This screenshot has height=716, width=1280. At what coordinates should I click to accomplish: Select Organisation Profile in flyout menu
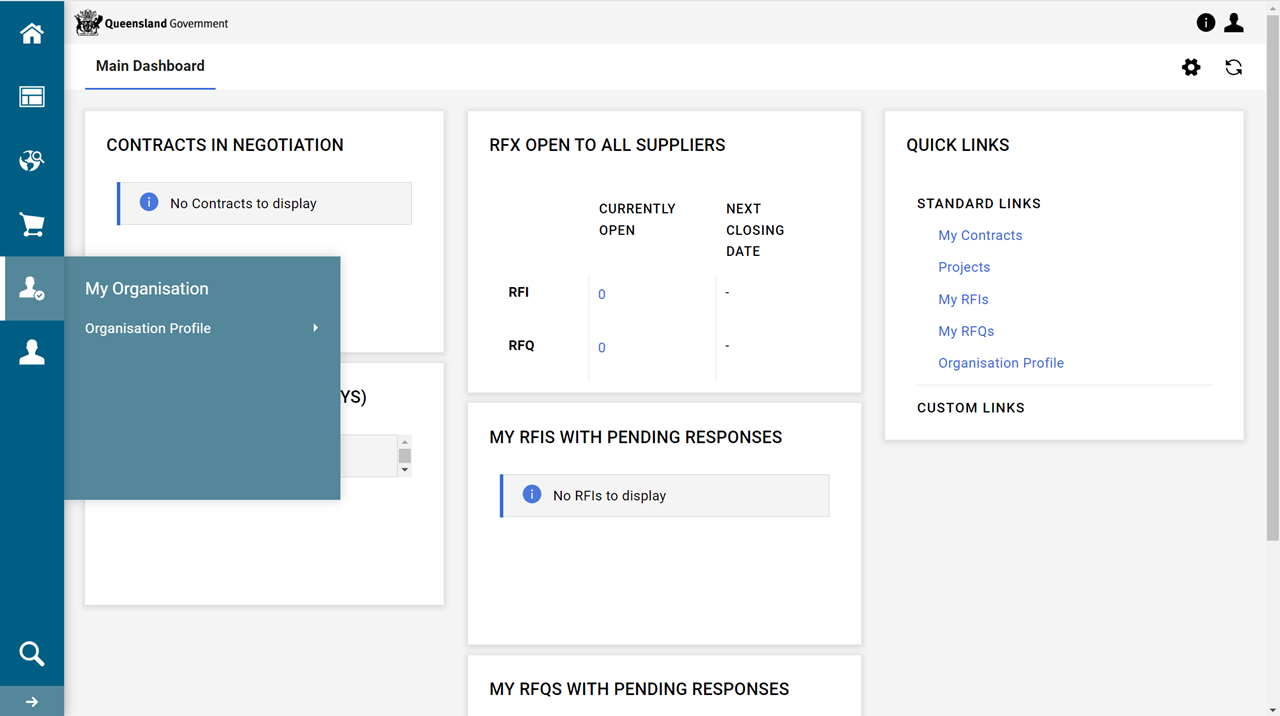[x=148, y=328]
